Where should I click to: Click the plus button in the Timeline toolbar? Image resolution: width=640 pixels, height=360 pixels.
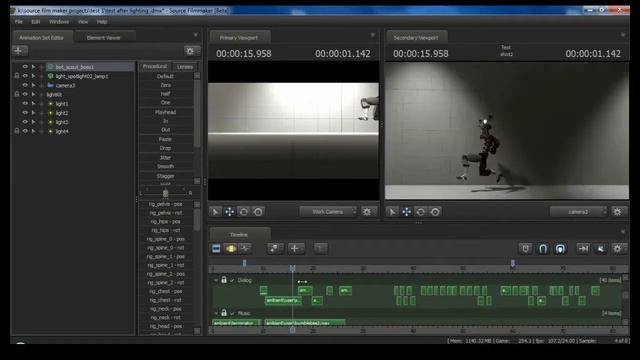click(x=295, y=249)
